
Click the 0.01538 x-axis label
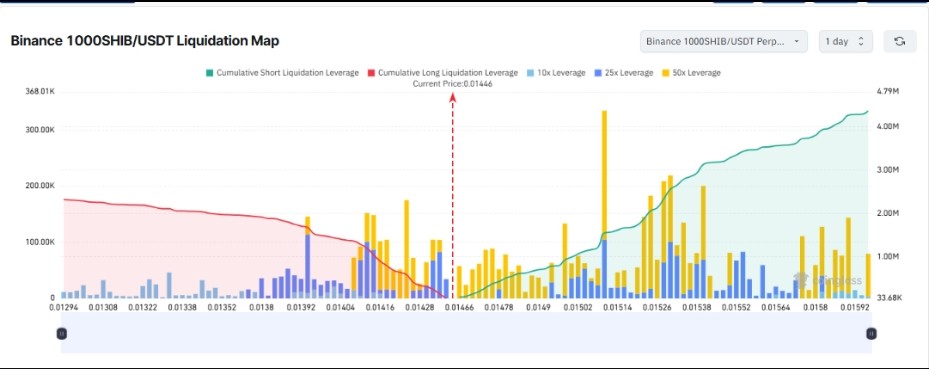[x=696, y=307]
